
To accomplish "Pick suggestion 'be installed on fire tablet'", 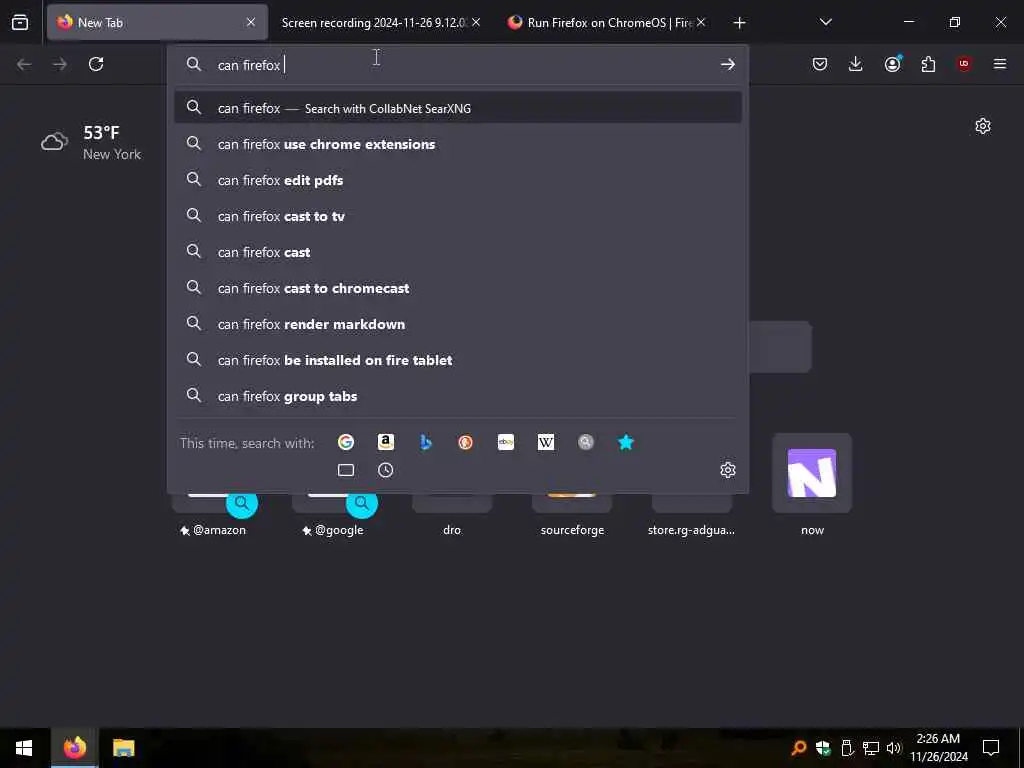I will (x=458, y=360).
